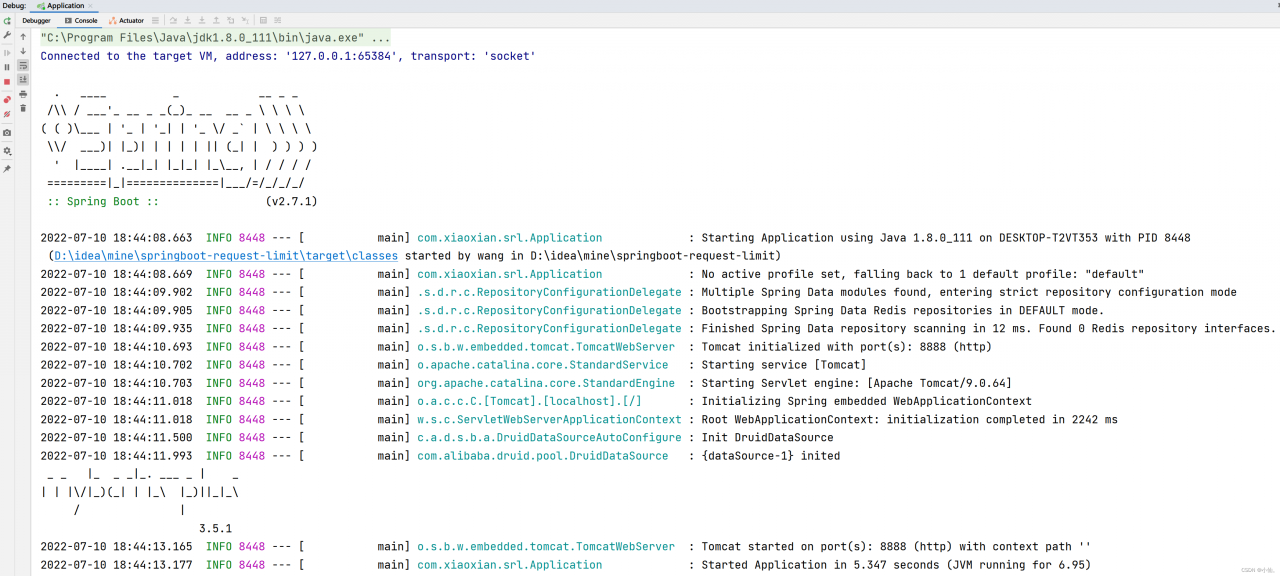Viewport: 1280px width, 576px height.
Task: Stop the application with red square
Action: click(7, 82)
